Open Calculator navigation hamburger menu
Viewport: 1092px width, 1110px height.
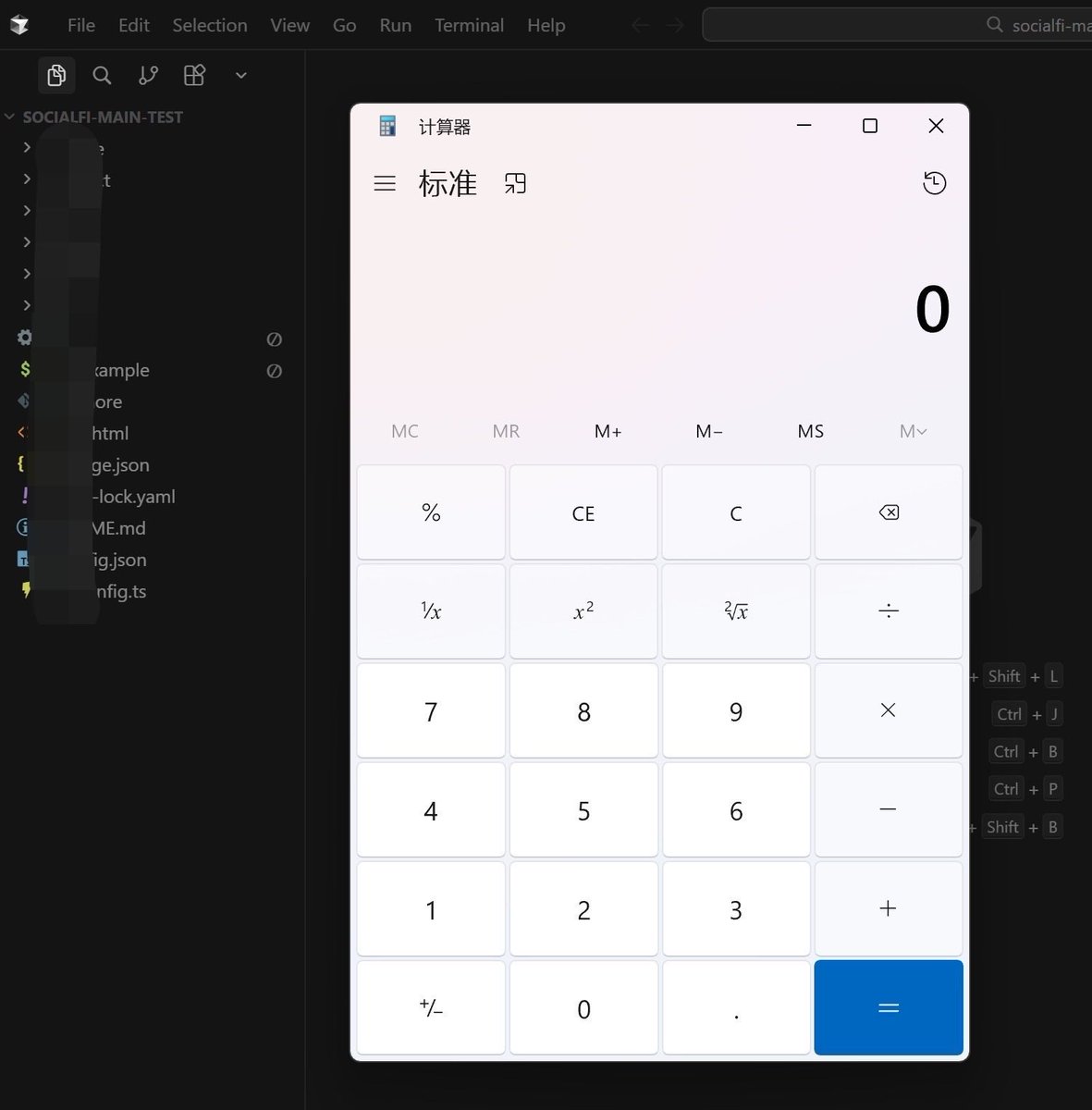(x=385, y=183)
